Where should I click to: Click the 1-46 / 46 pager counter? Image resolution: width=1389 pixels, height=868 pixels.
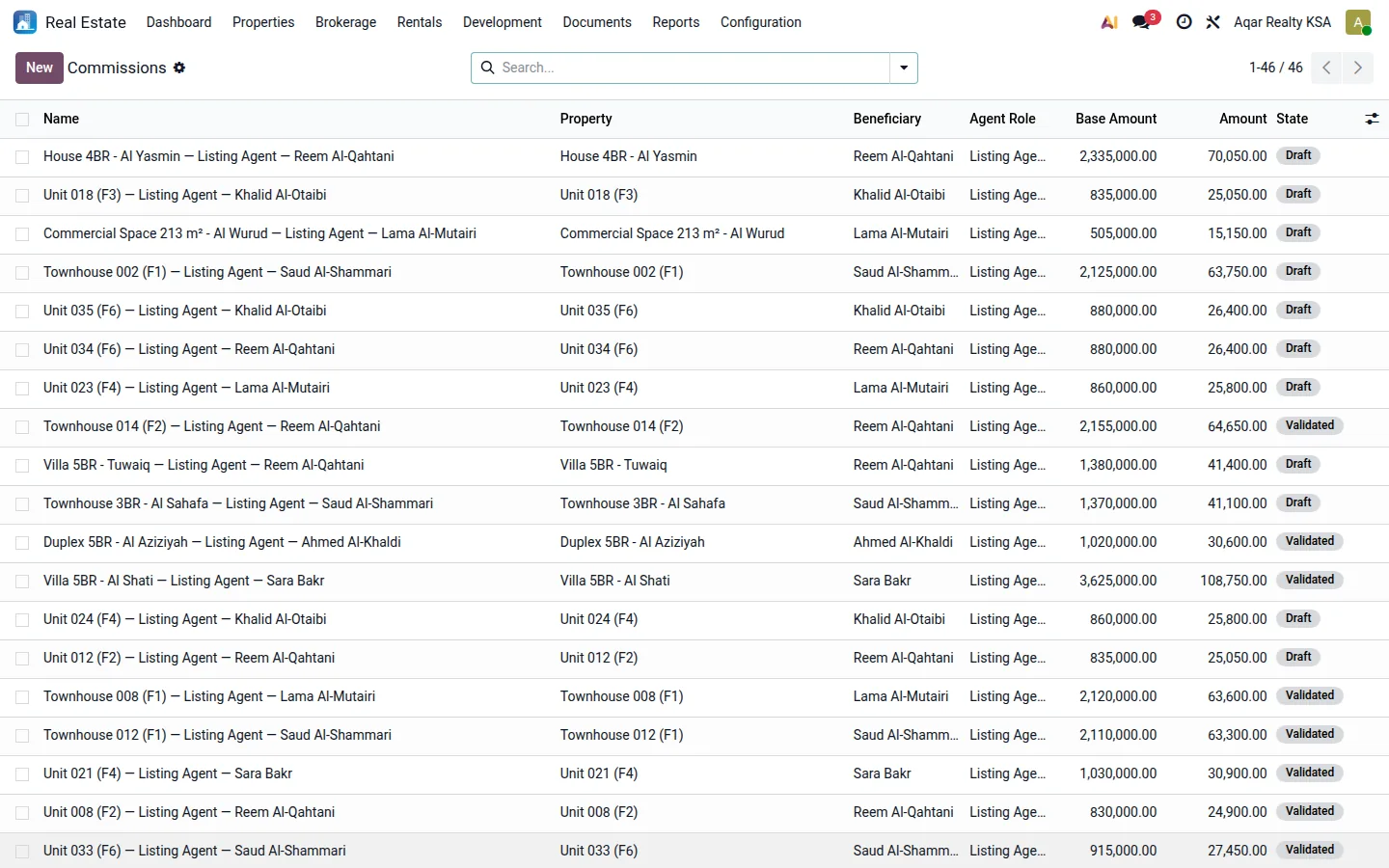coord(1275,68)
